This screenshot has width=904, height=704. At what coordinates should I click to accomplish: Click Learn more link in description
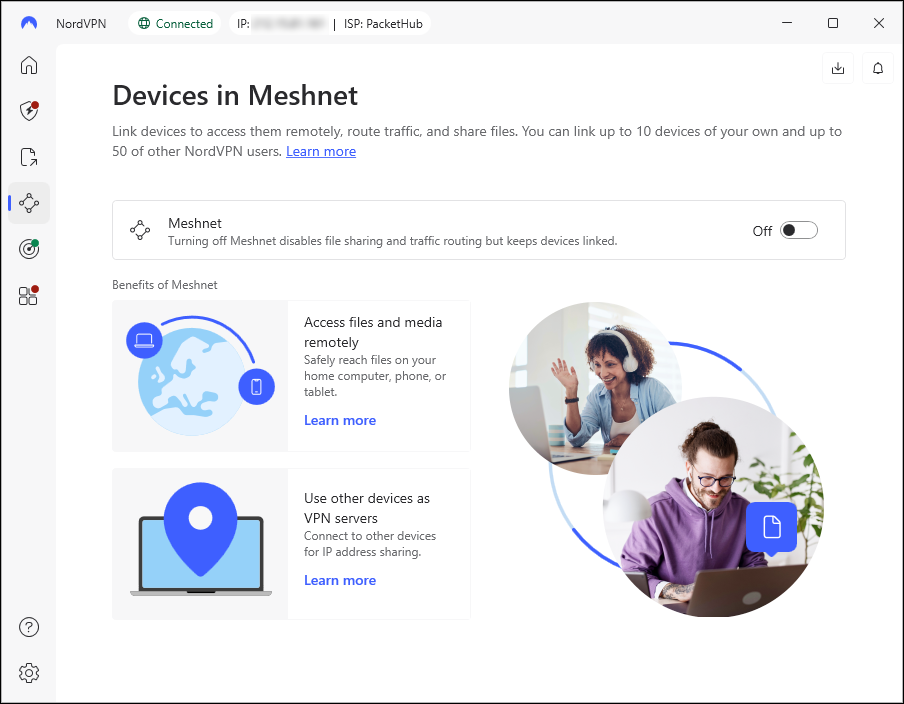pyautogui.click(x=321, y=152)
